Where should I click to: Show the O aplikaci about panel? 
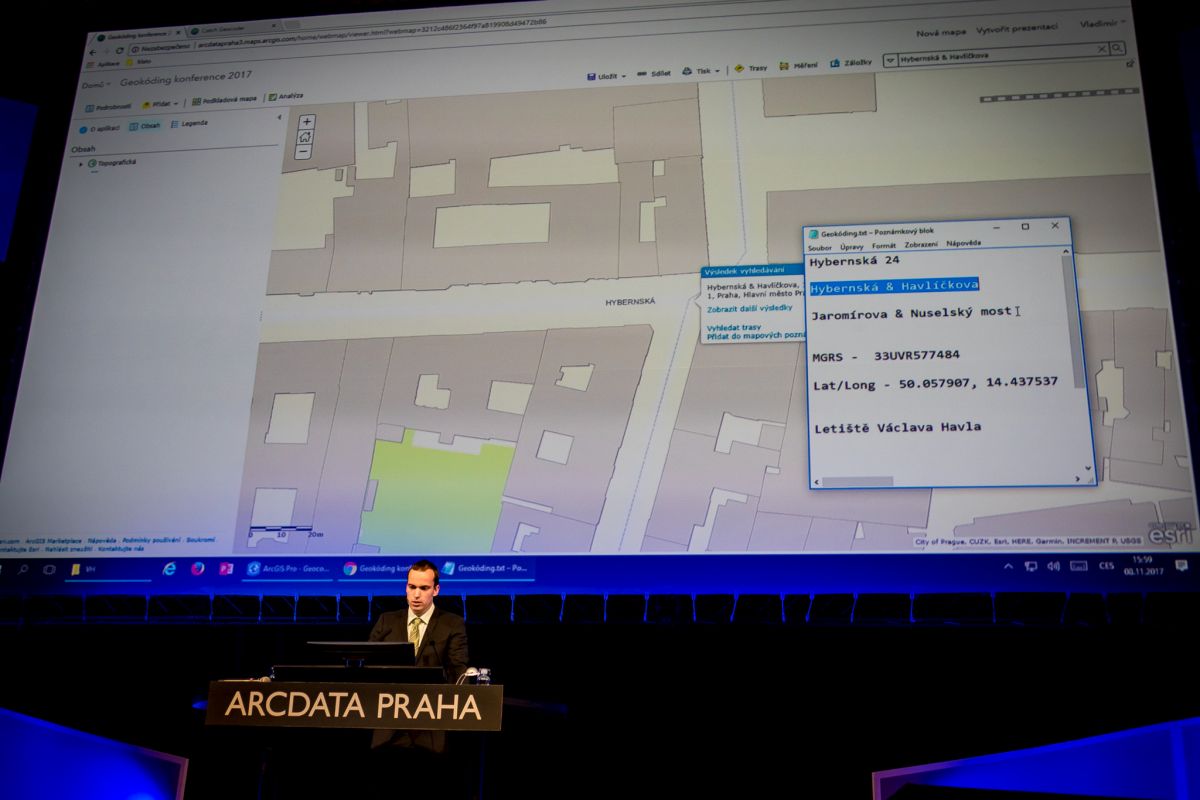pos(100,128)
